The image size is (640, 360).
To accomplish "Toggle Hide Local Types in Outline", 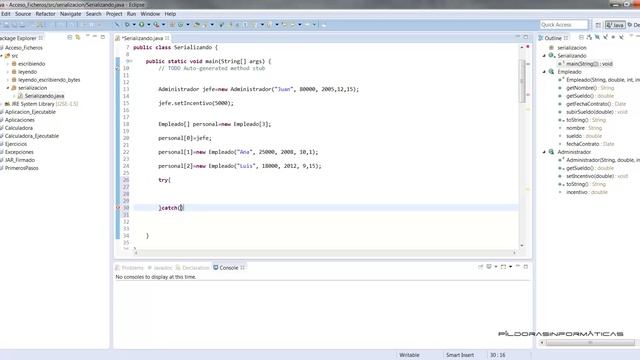I will pos(621,37).
